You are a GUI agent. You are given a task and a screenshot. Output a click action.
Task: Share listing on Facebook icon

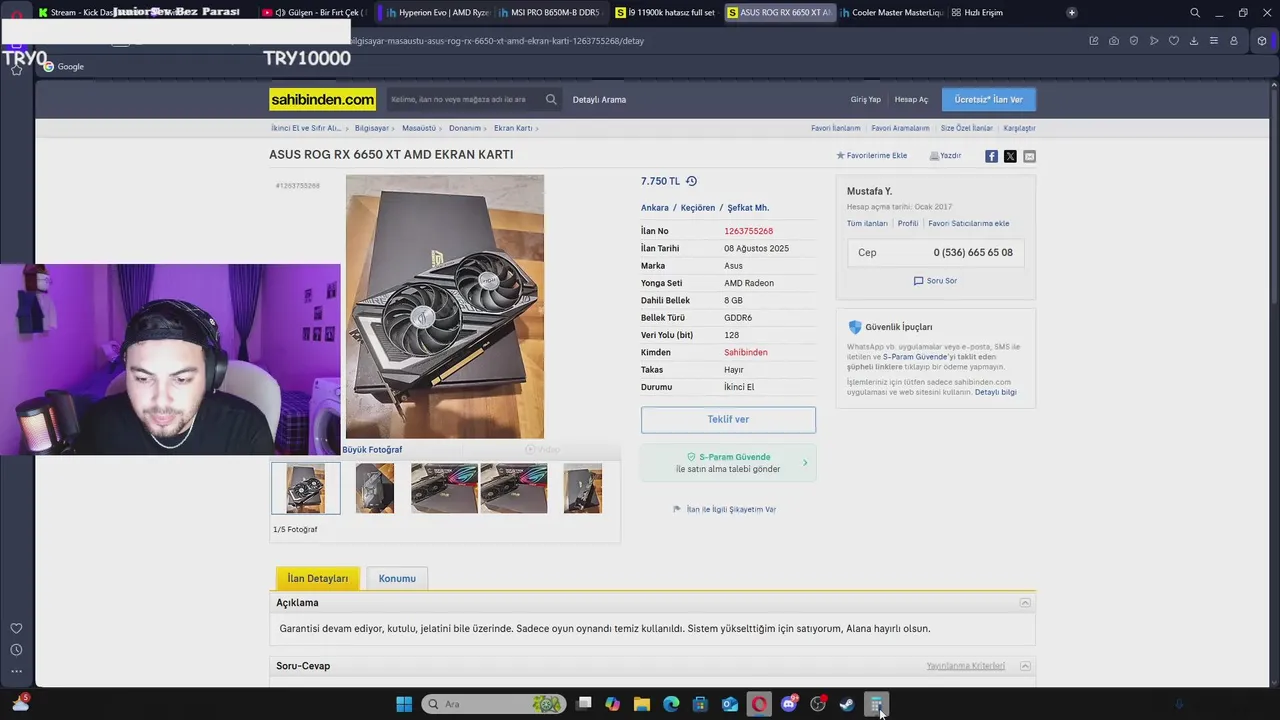click(991, 156)
